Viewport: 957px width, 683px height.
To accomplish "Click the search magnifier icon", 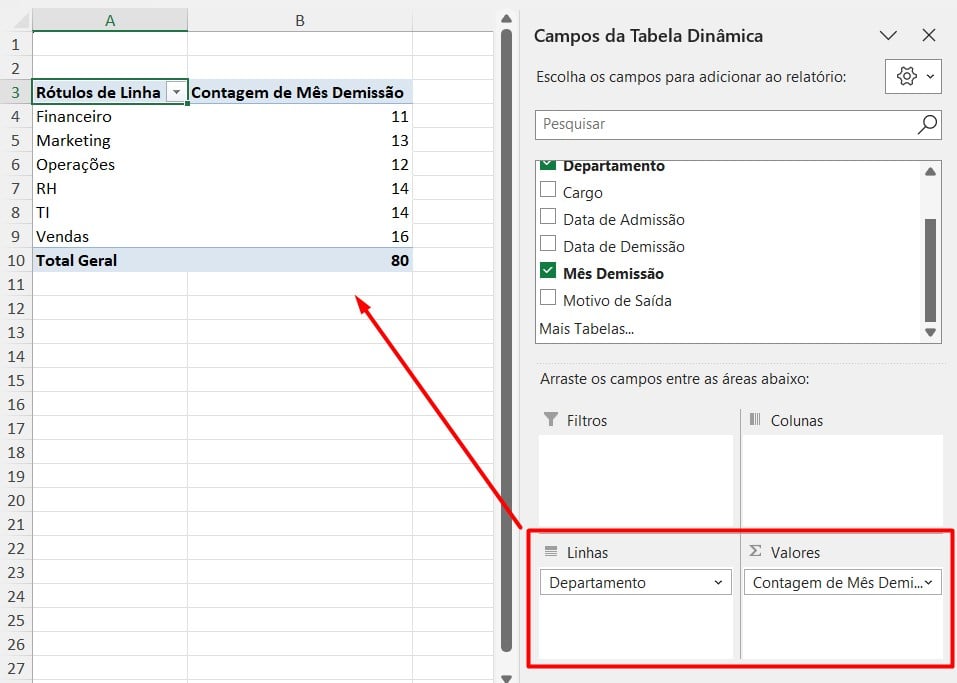I will point(926,124).
